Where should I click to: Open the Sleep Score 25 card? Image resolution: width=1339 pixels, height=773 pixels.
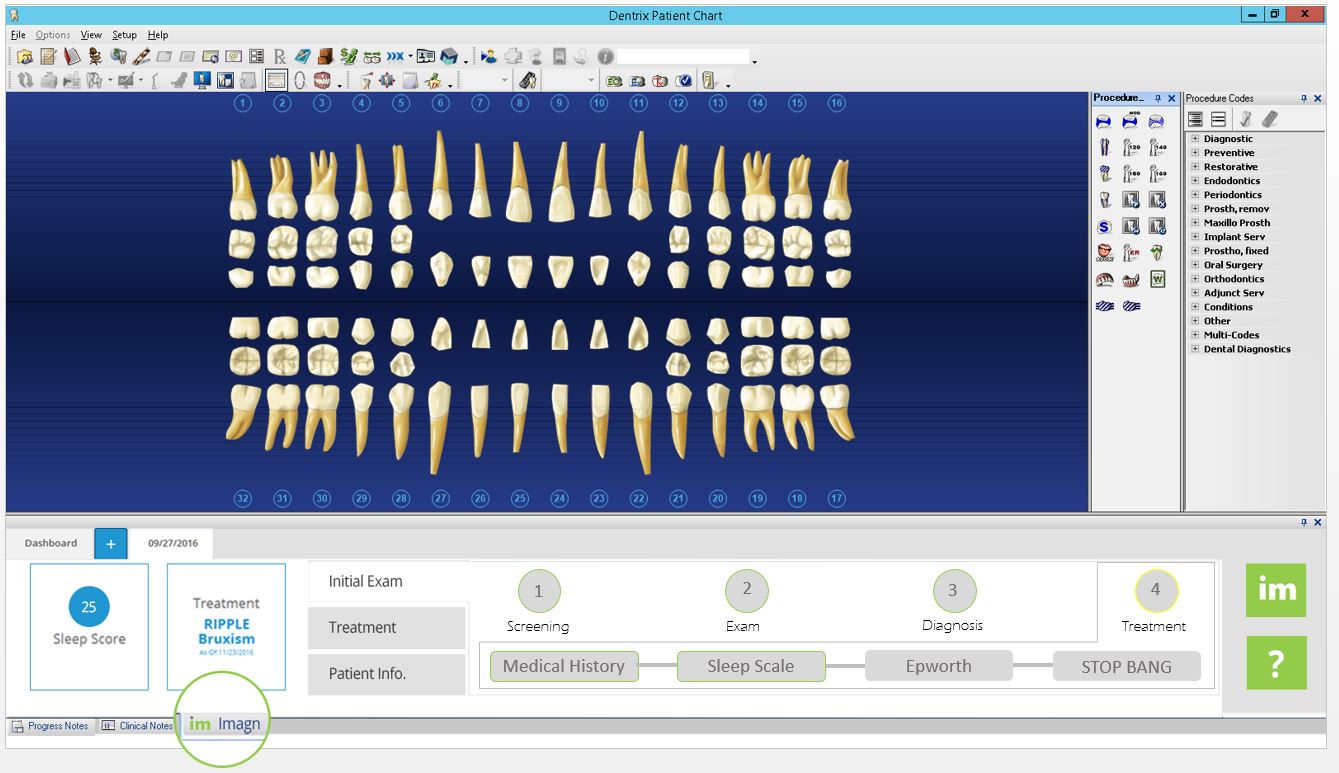[x=89, y=626]
